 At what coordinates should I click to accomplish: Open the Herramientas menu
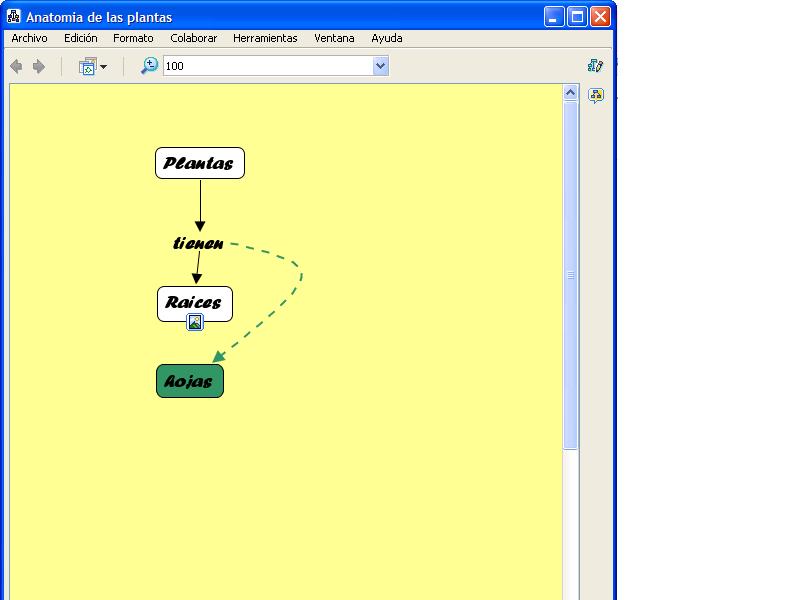(265, 38)
